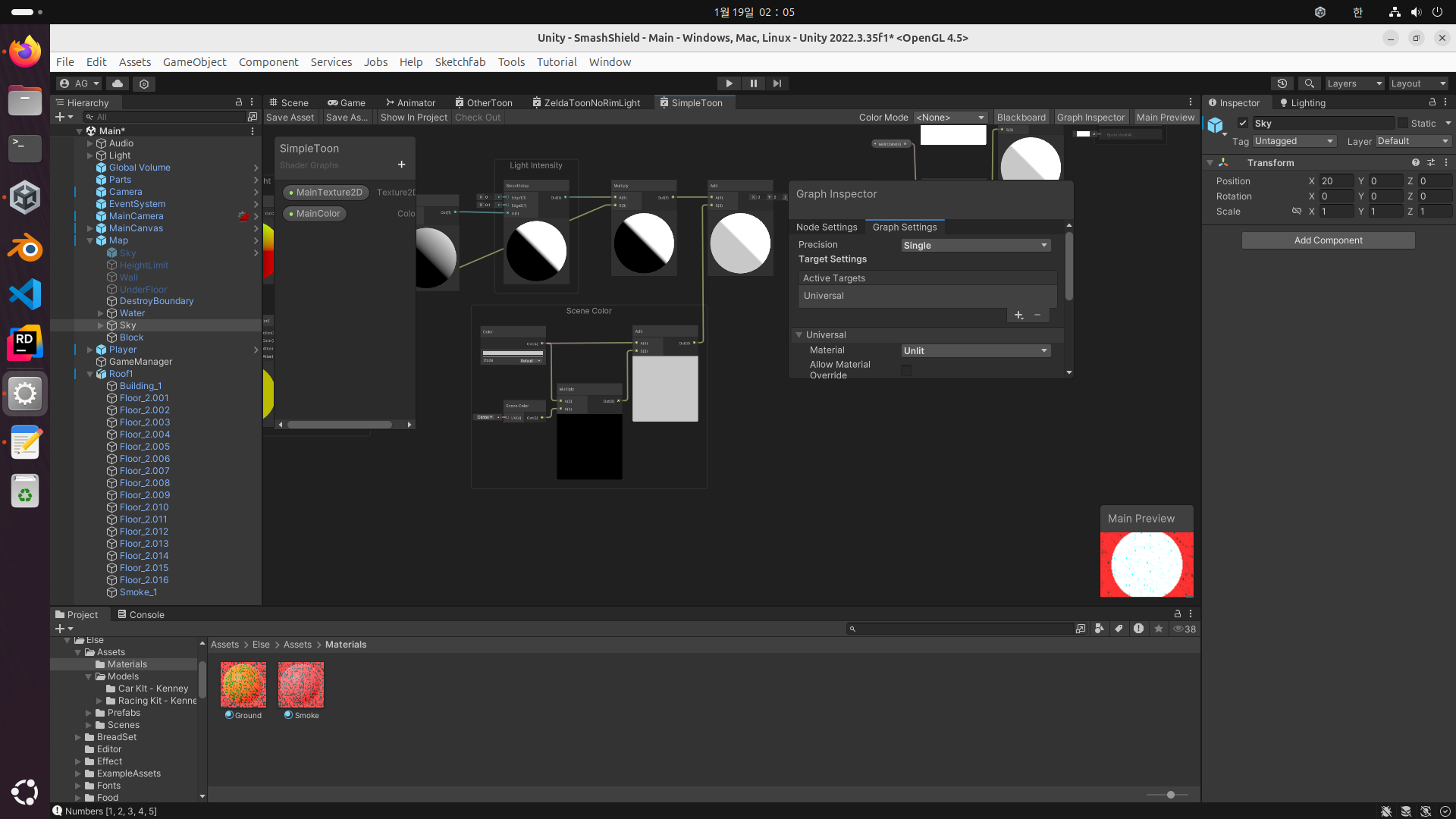Select the Ground material thumbnail
This screenshot has width=1456, height=819.
click(243, 685)
